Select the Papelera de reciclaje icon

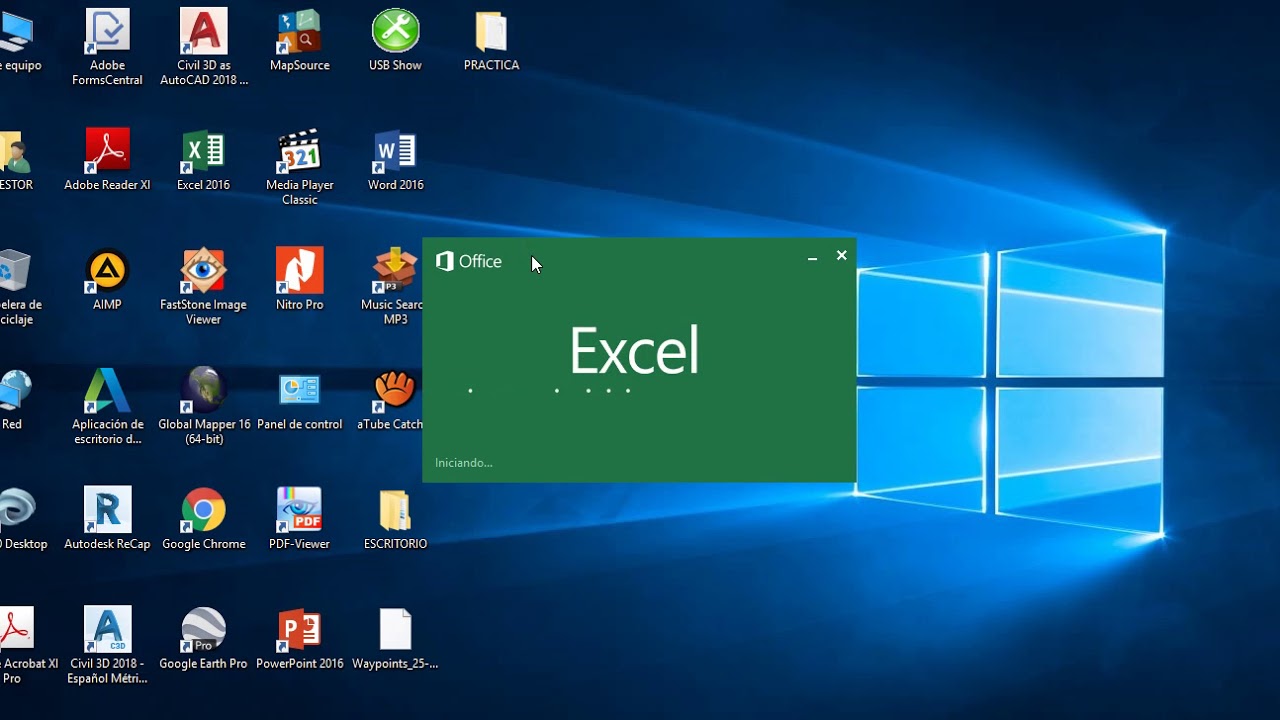[18, 287]
